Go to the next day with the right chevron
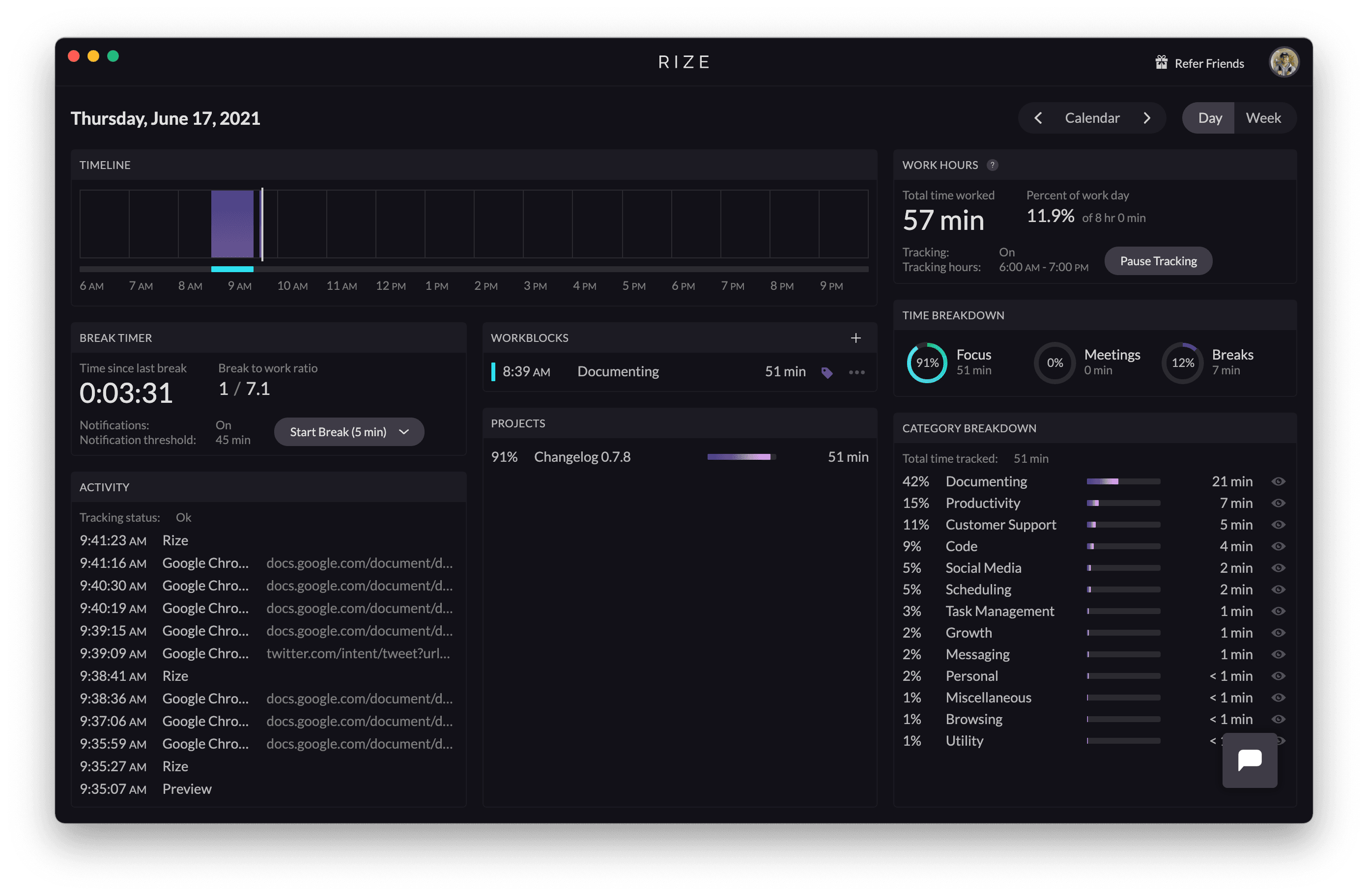Screen dimensions: 1368x896 pyautogui.click(x=1147, y=118)
